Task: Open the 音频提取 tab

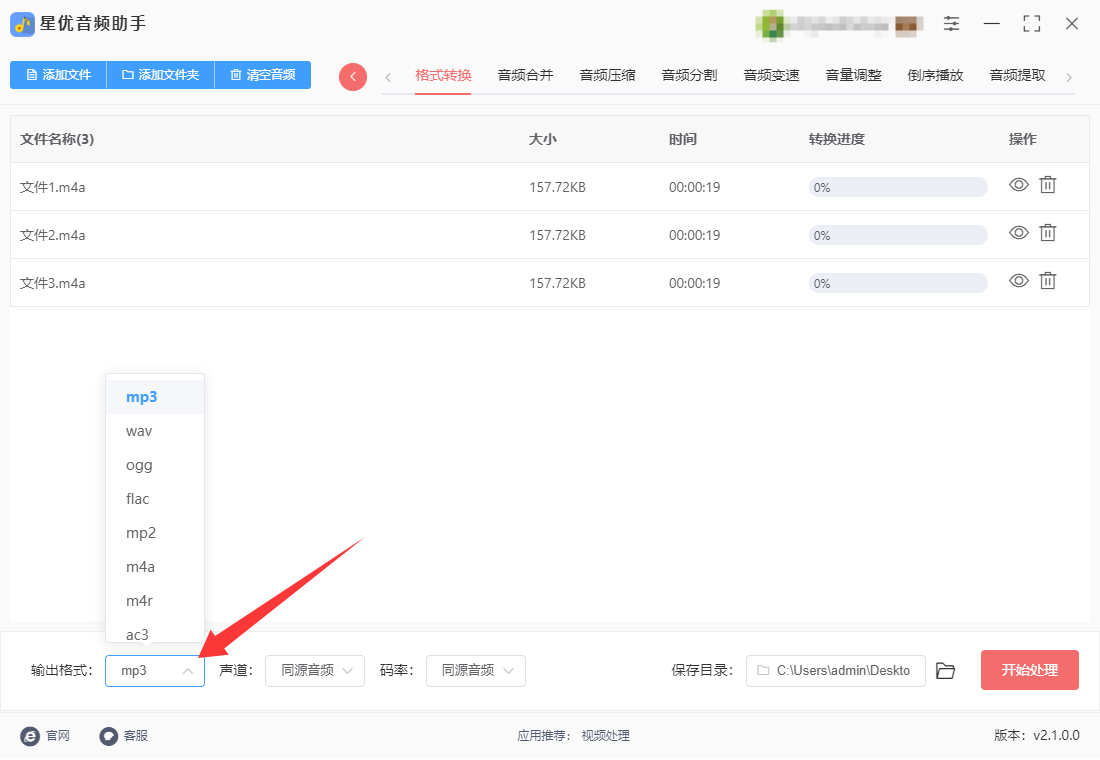Action: (x=1018, y=75)
